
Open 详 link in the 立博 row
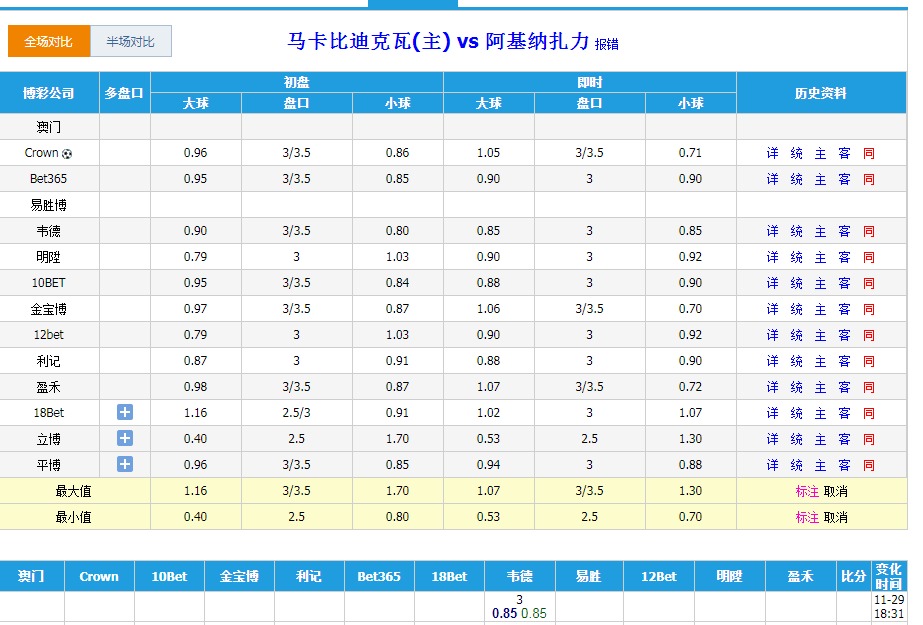pos(772,438)
